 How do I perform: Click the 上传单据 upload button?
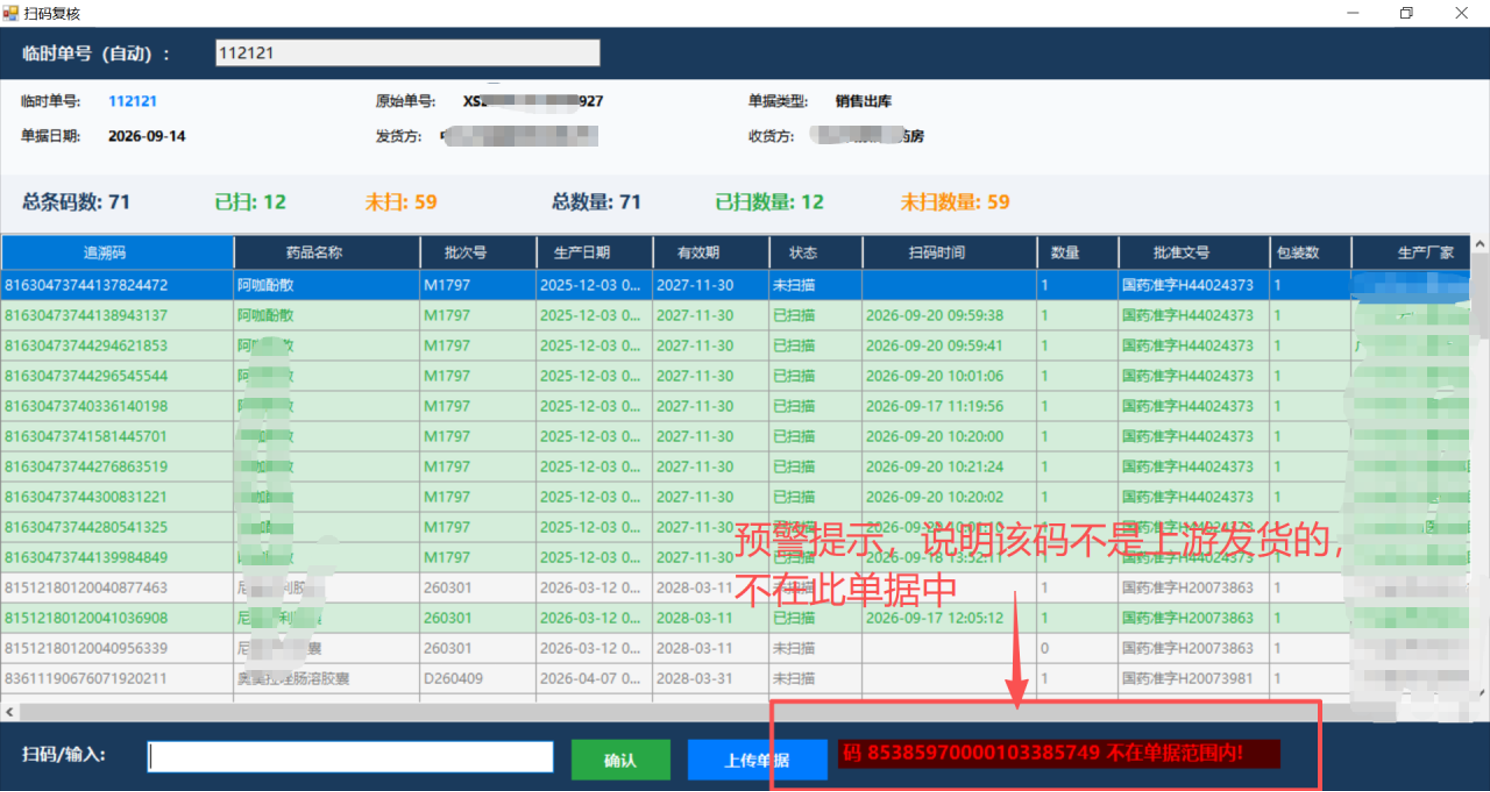tap(757, 760)
